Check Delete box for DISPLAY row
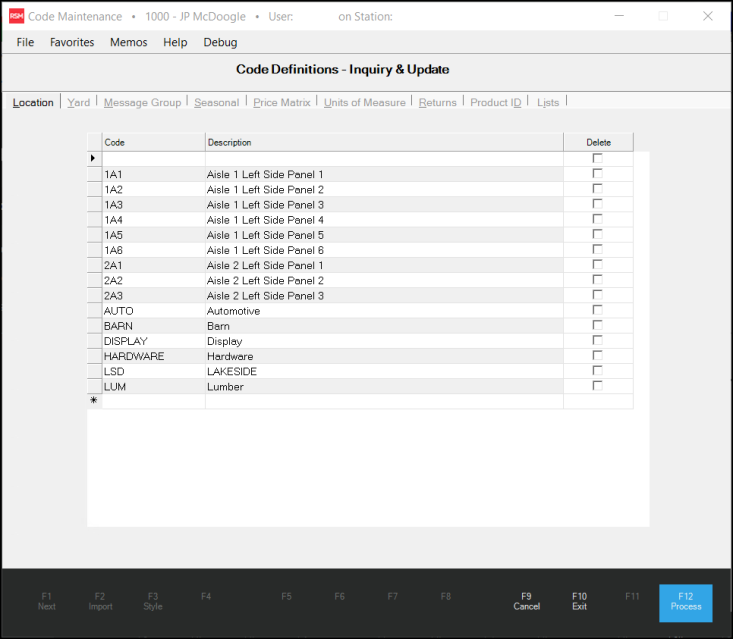The height and width of the screenshot is (639, 733). [597, 340]
